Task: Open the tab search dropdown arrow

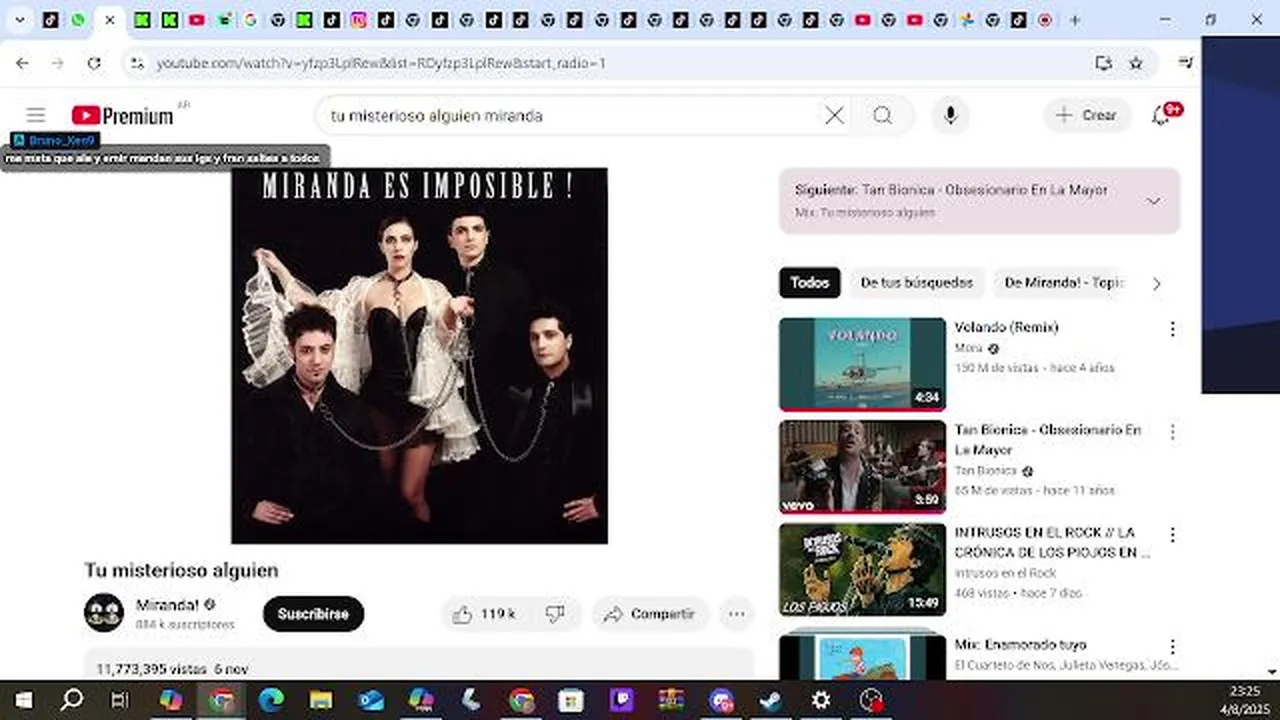Action: (x=19, y=19)
